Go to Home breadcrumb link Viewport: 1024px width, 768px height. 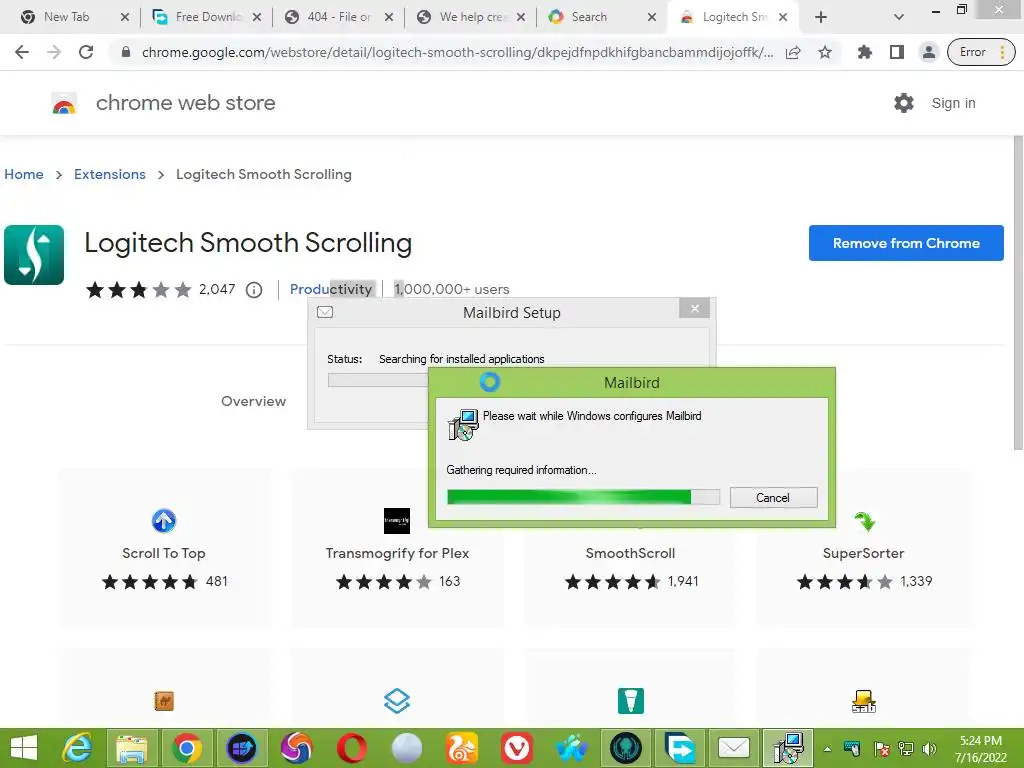coord(24,174)
